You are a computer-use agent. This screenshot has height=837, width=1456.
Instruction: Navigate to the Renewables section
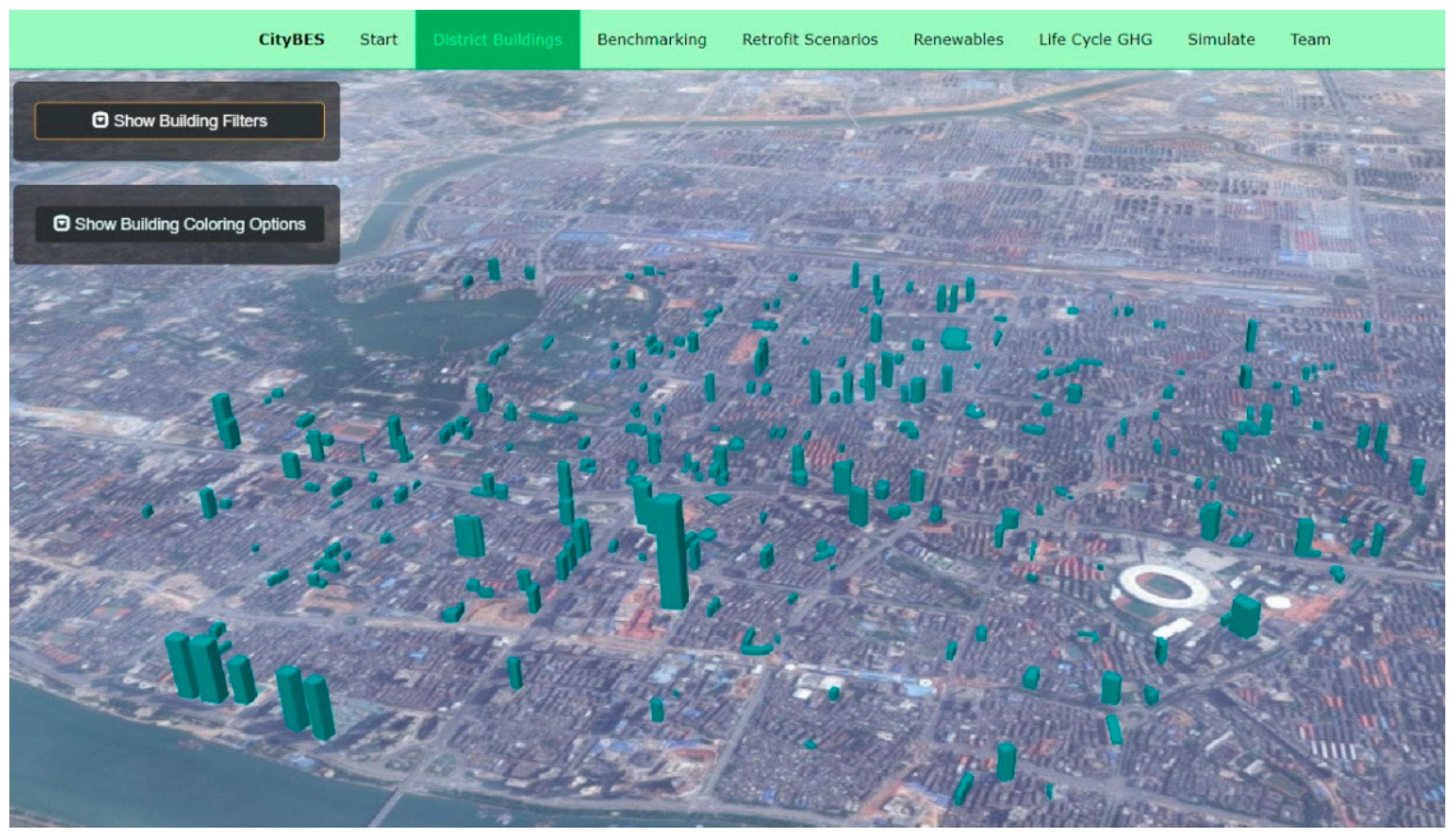coord(958,39)
